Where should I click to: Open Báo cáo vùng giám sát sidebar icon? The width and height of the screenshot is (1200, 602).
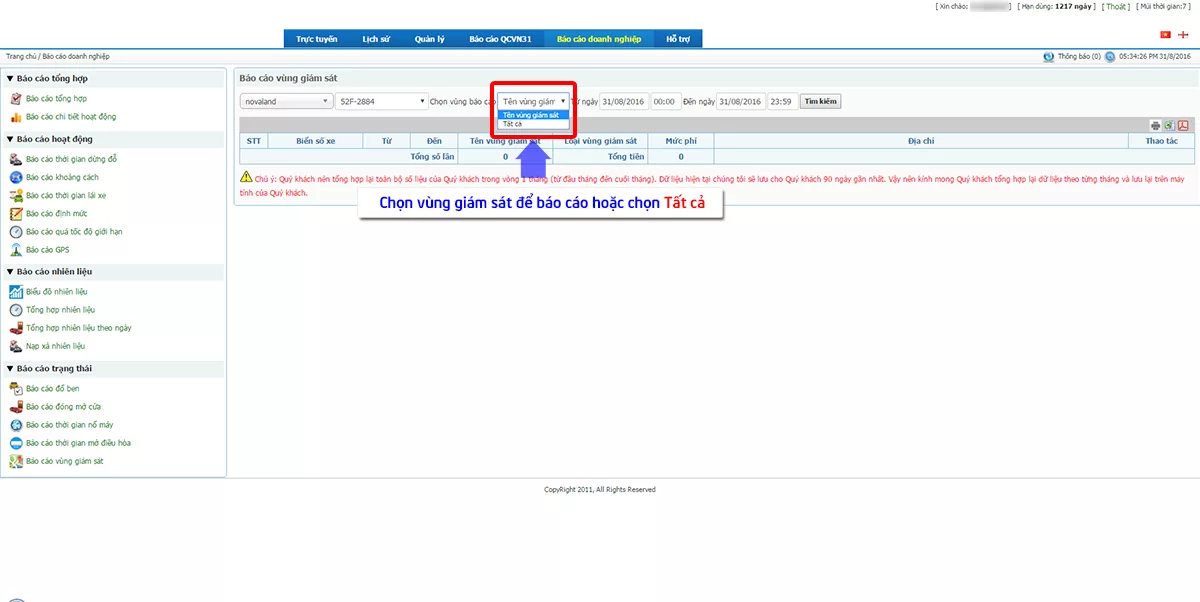(16, 461)
